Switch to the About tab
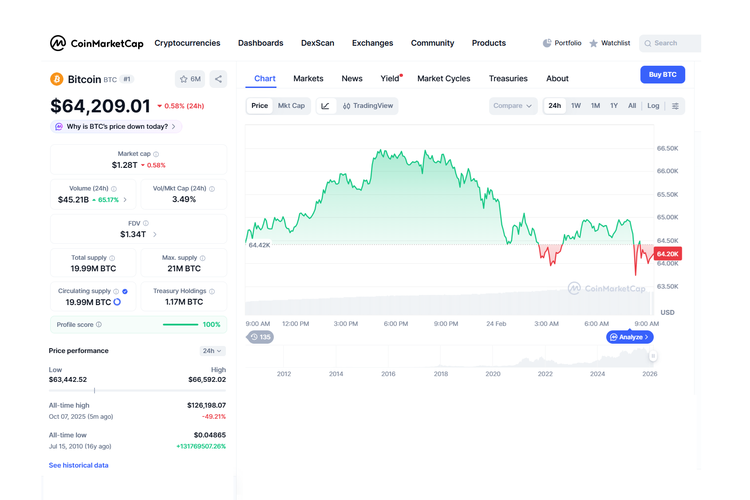 point(557,78)
